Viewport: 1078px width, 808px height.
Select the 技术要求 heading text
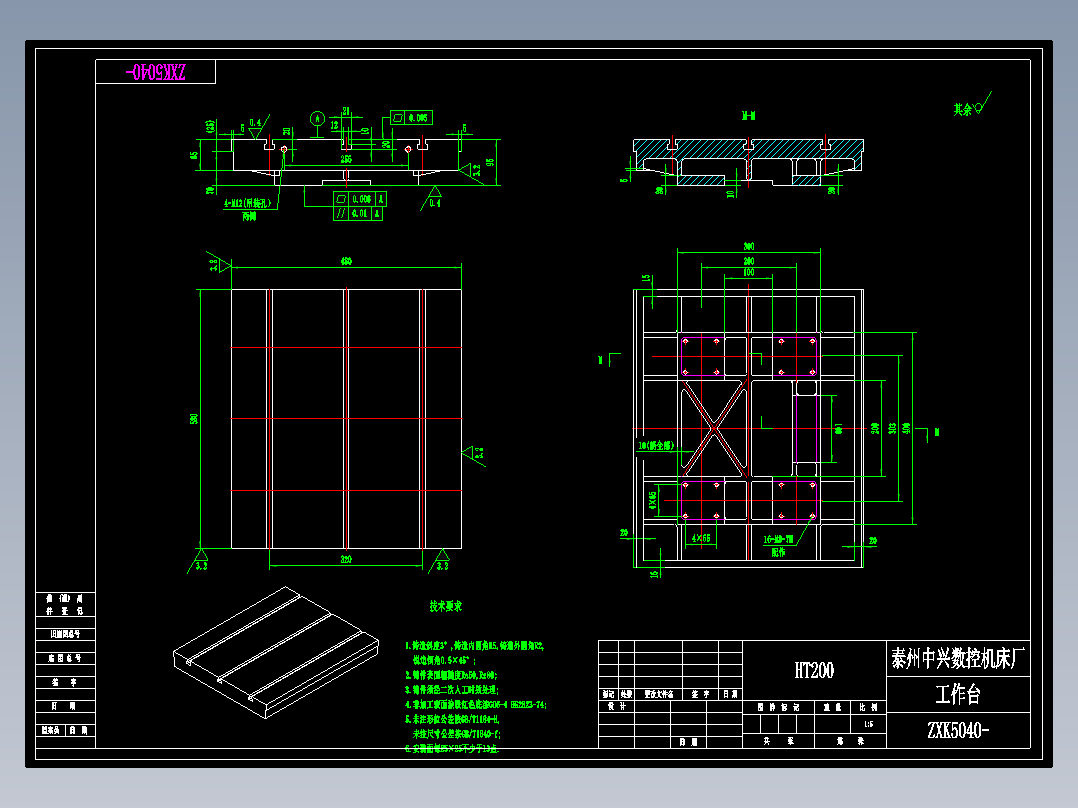pos(446,606)
